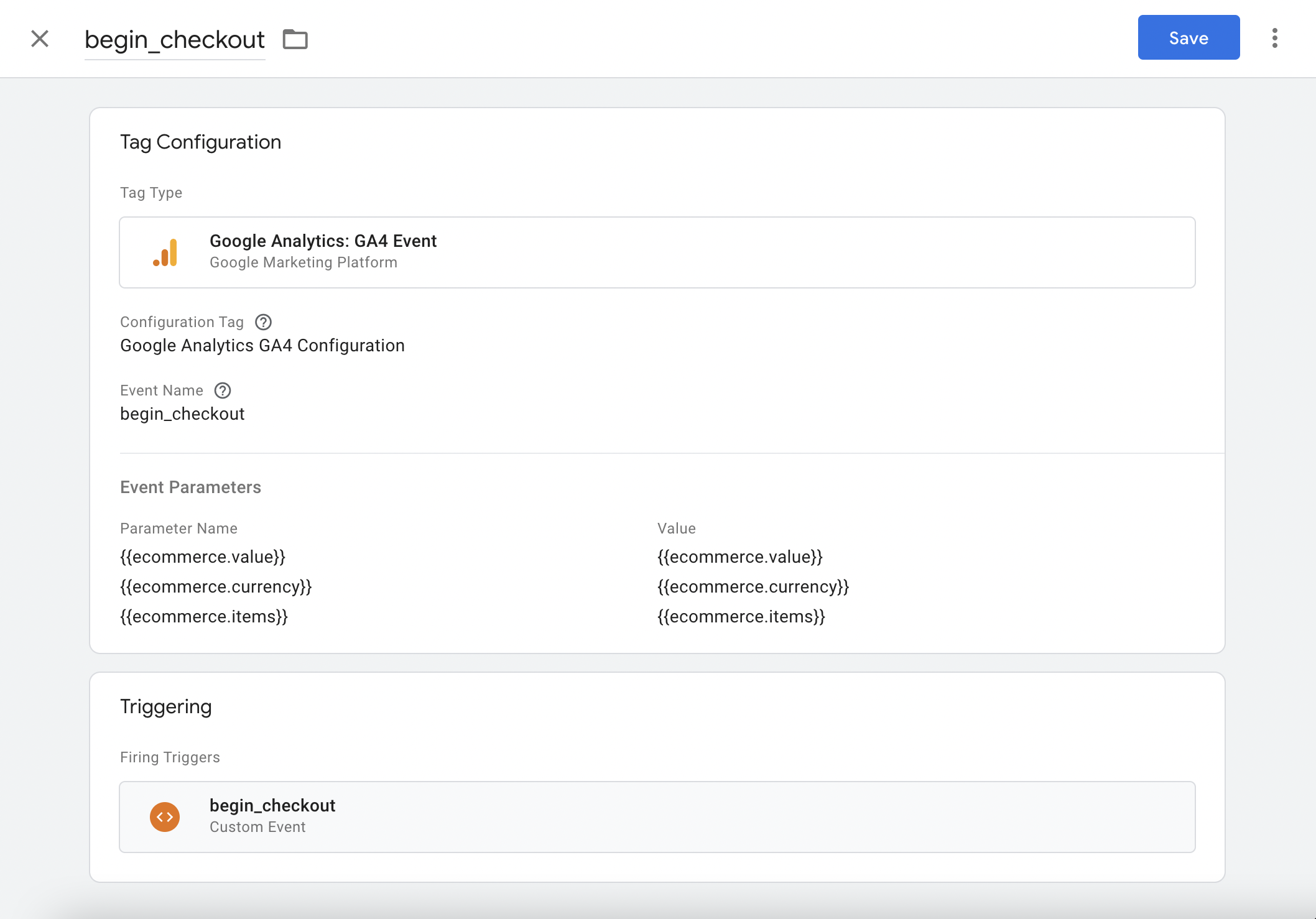Close the tag editor with the X icon

tap(40, 39)
